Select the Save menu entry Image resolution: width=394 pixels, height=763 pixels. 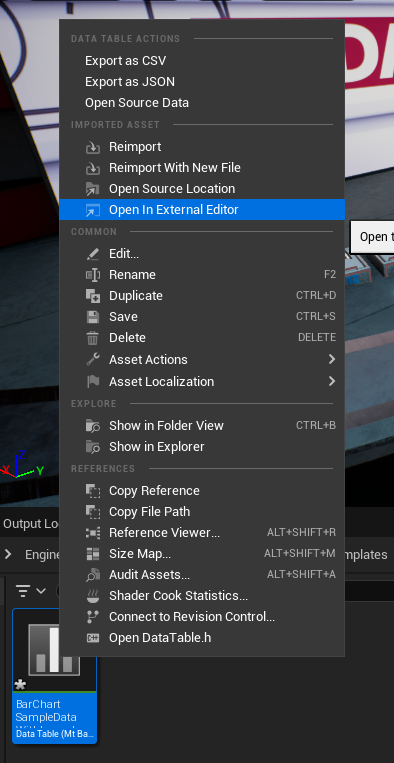(202, 317)
